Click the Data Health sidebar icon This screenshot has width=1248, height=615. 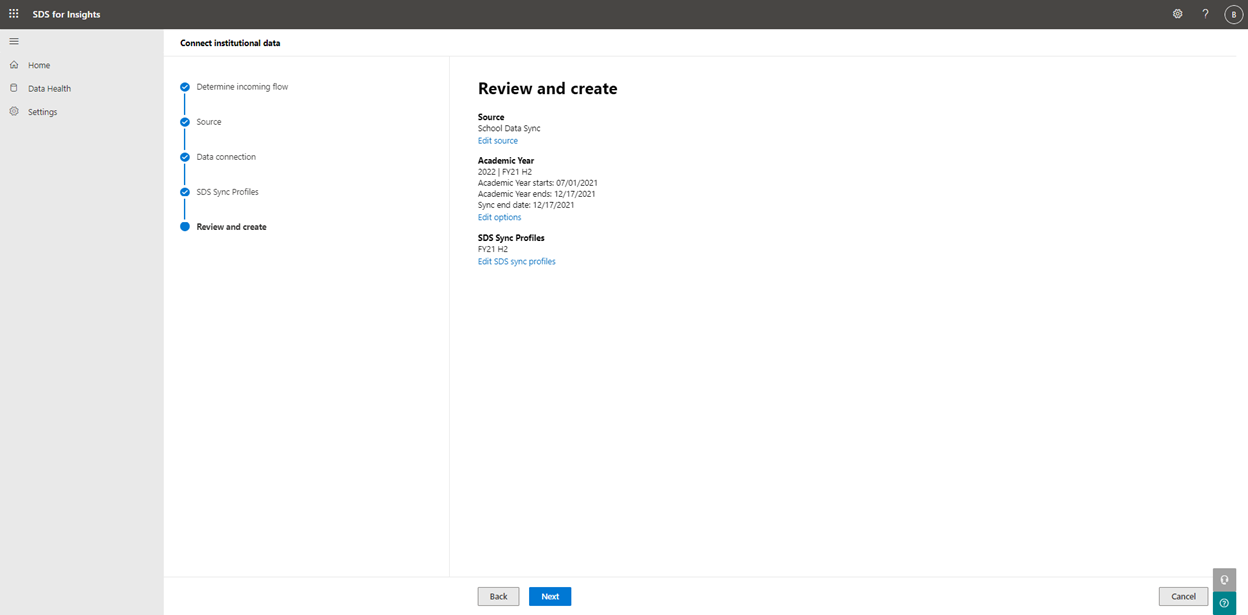pos(14,88)
